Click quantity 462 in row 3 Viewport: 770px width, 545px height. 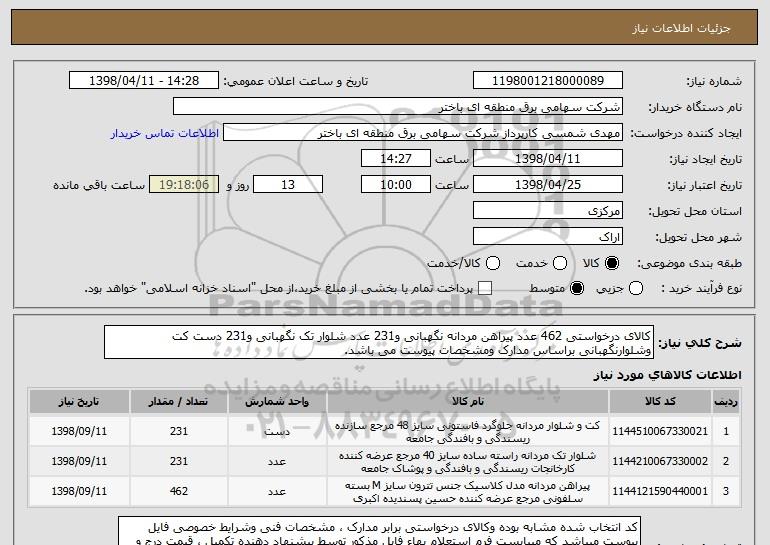coord(179,491)
